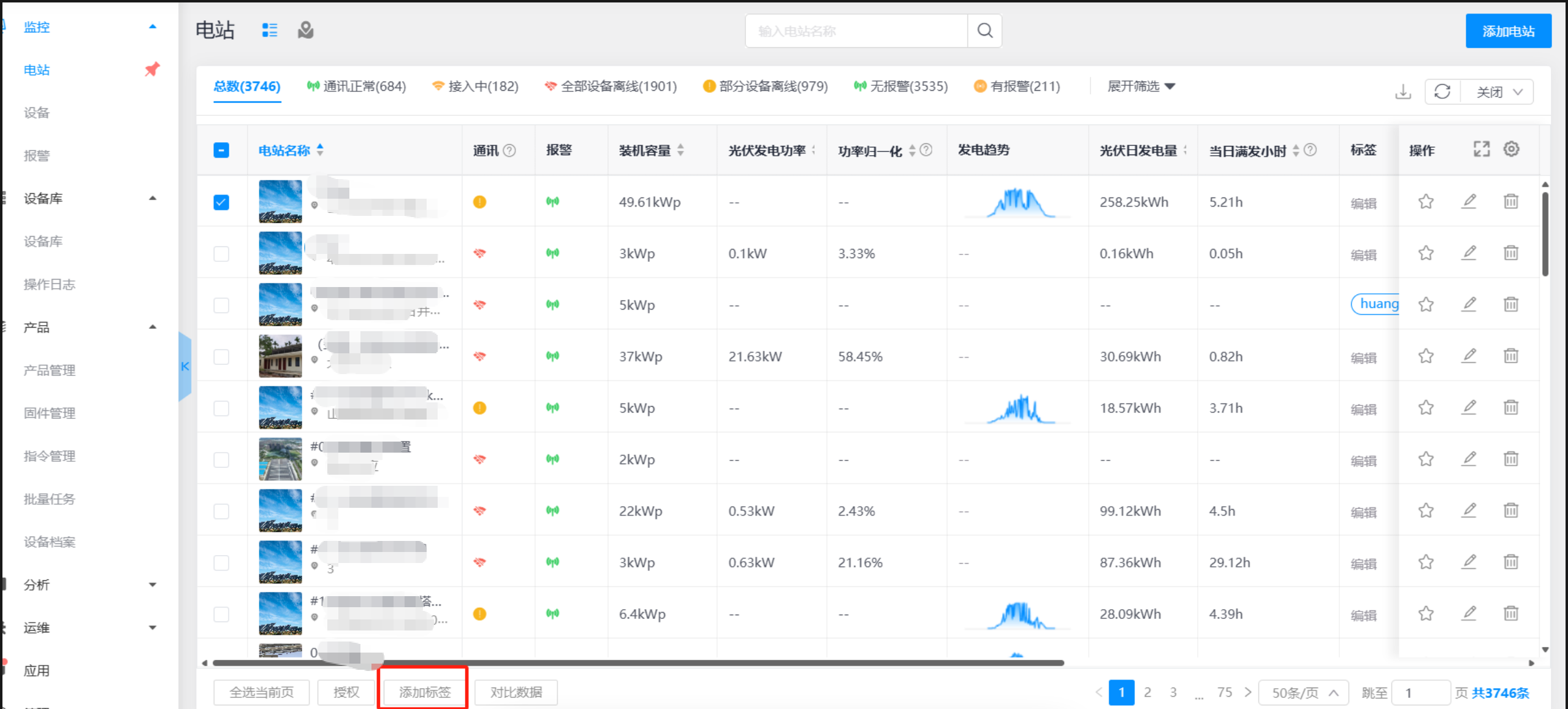Check the 3kWp station's checkbox

tap(221, 254)
